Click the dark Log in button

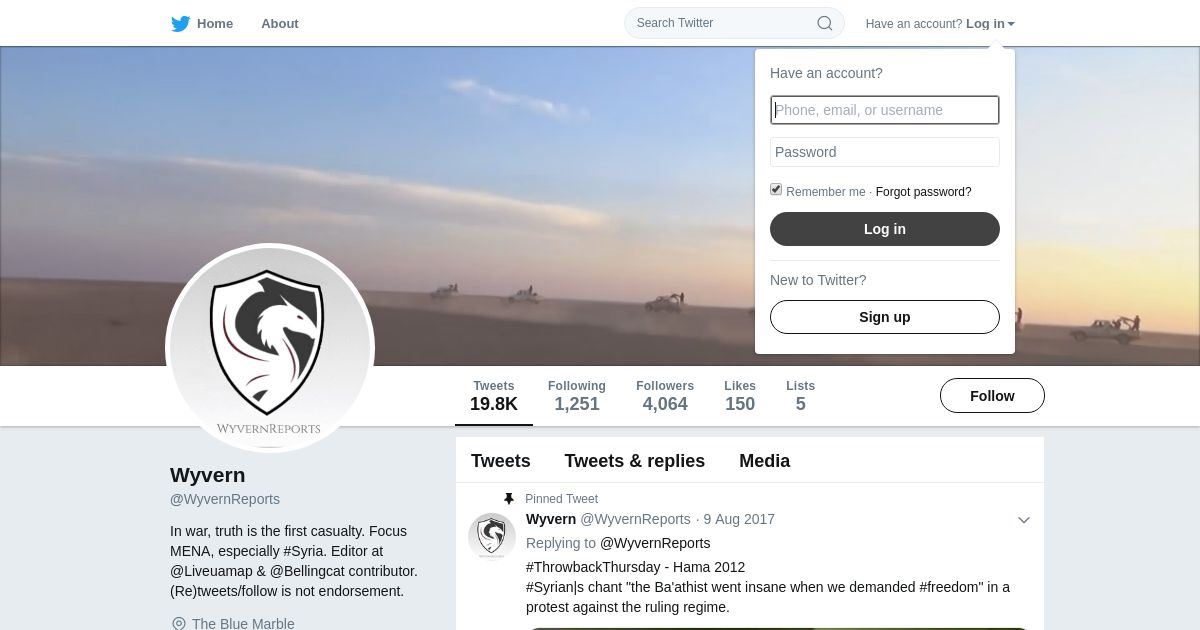[885, 229]
